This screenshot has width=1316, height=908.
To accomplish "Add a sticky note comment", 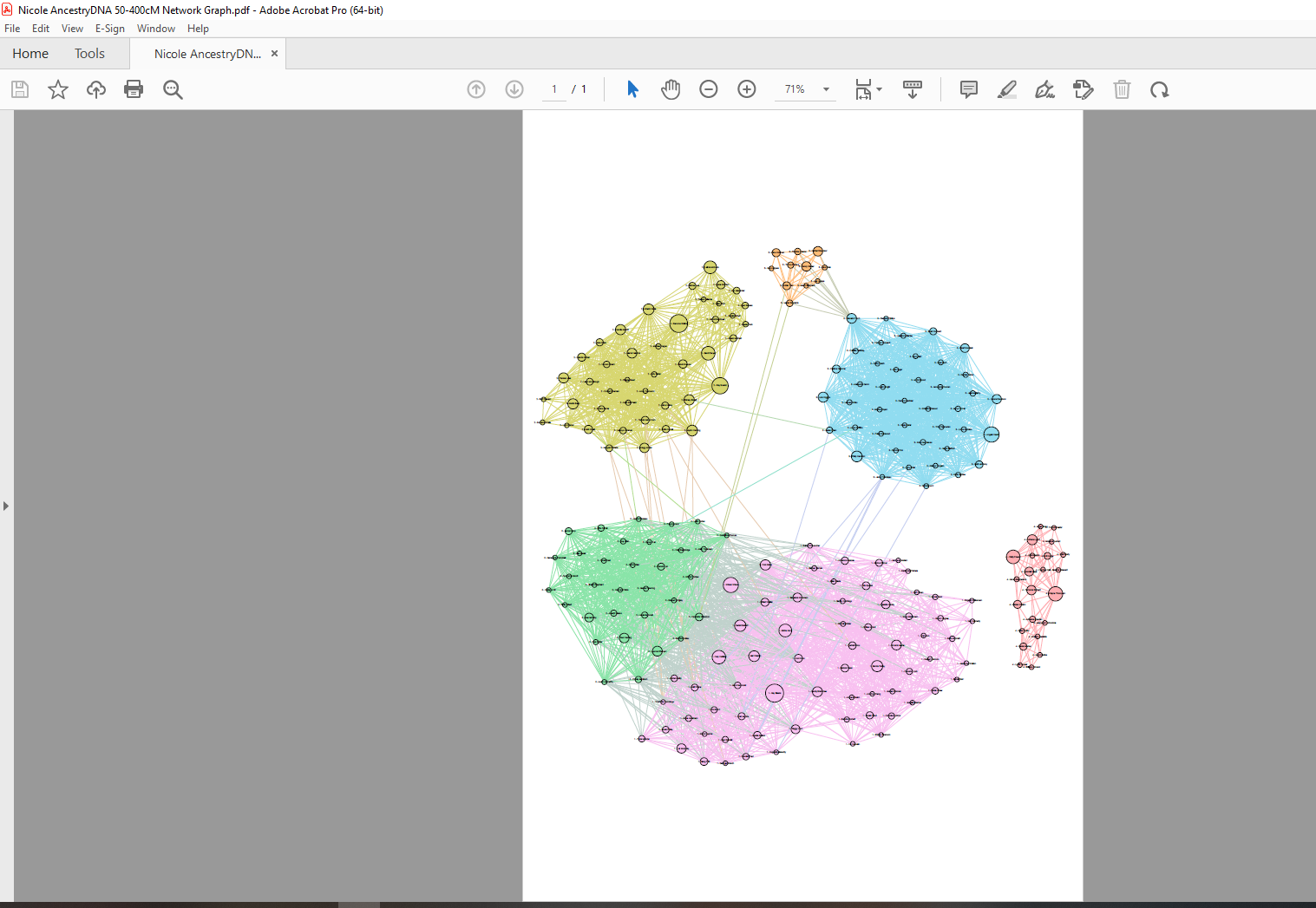I will [969, 89].
